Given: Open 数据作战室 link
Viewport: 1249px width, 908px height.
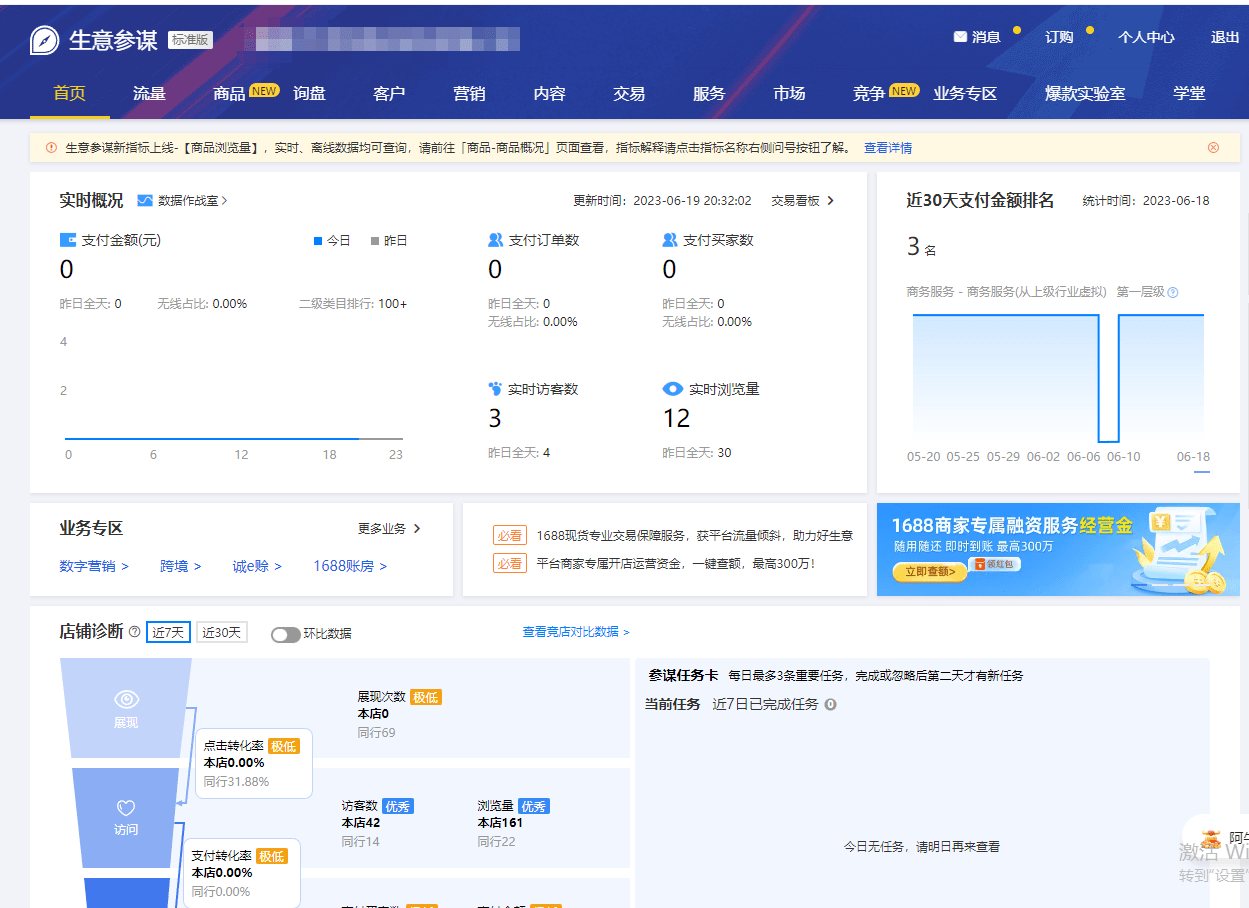Looking at the screenshot, I should (192, 201).
